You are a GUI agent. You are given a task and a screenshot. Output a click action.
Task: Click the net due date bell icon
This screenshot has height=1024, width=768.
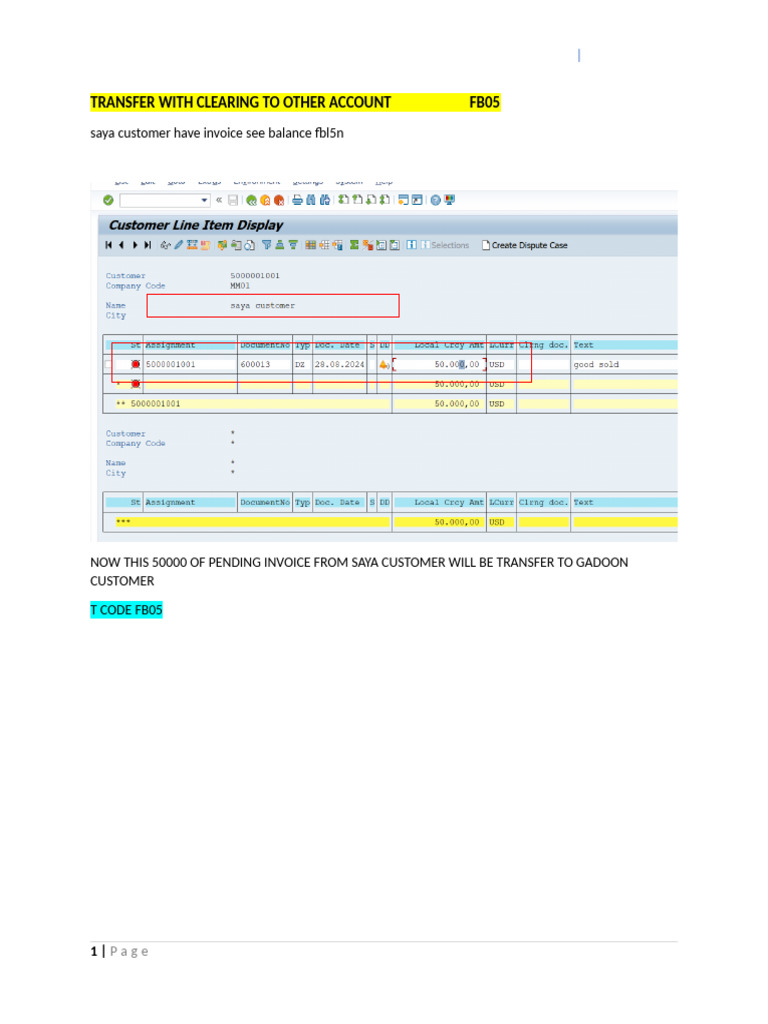[384, 364]
